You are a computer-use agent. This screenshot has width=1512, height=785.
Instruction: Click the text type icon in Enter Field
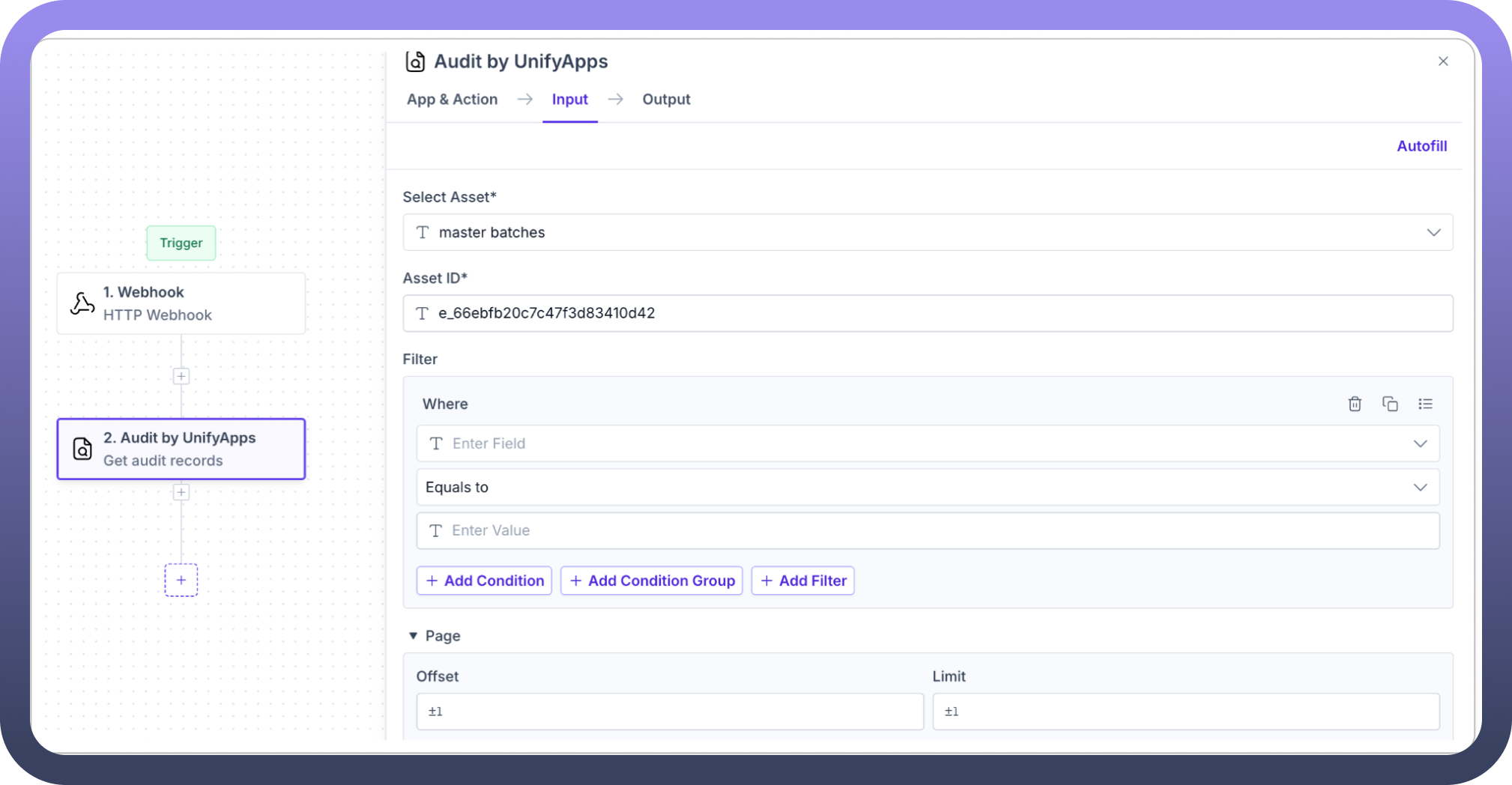click(436, 443)
